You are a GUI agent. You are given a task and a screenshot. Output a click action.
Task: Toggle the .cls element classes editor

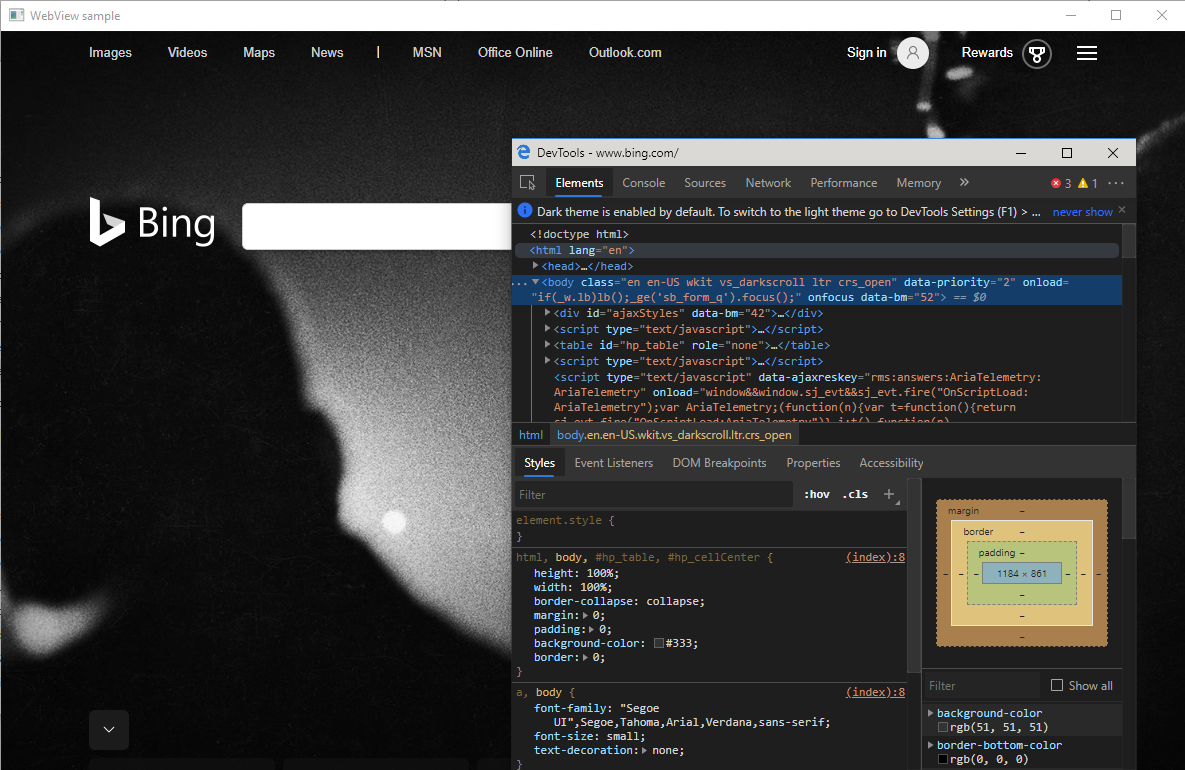tap(855, 493)
